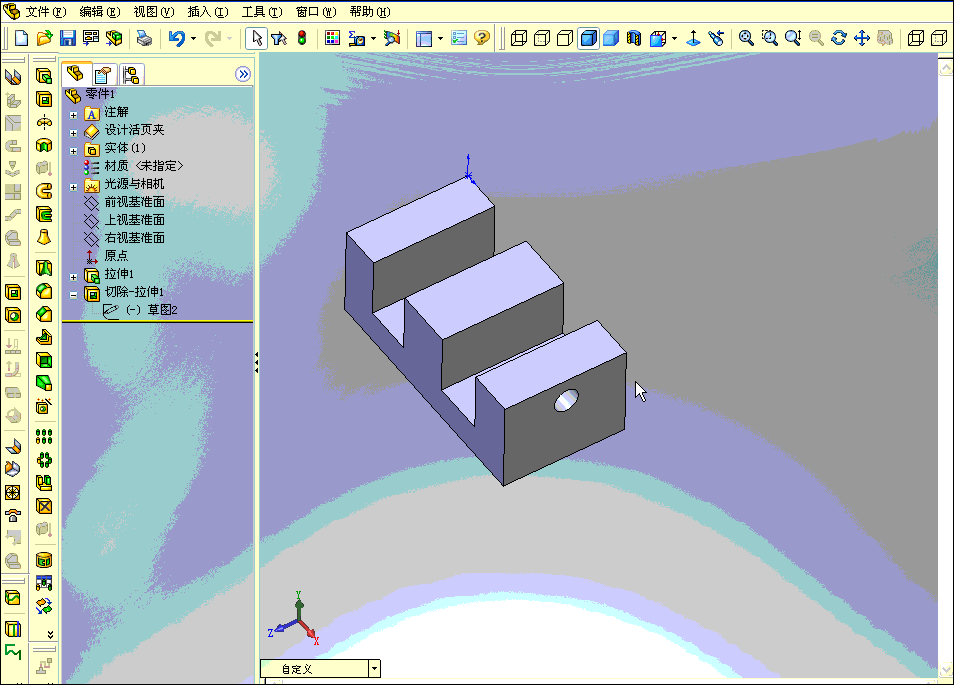Open the 自定义 view orientation dropdown
Image resolution: width=954 pixels, height=685 pixels.
click(375, 669)
